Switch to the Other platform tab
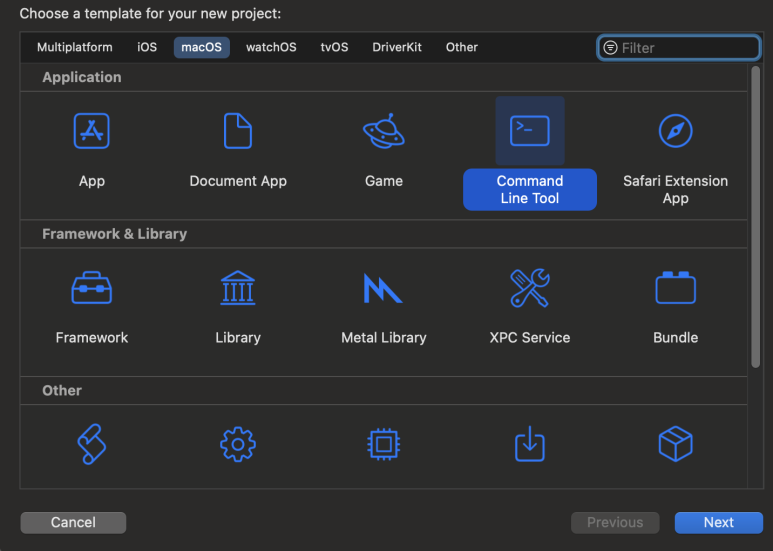 (x=462, y=47)
